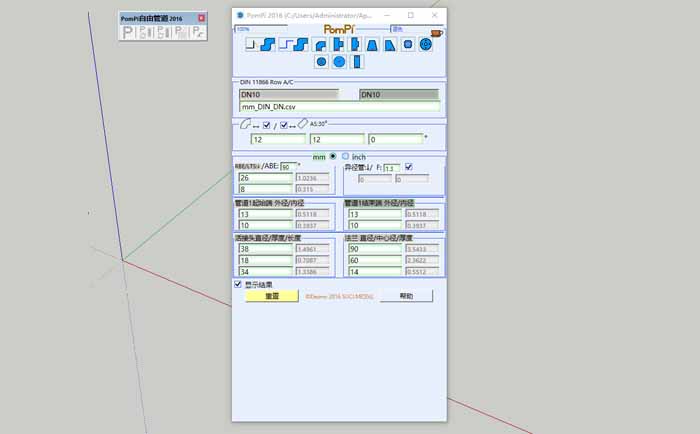Select the inch unit radio button
This screenshot has width=700, height=434.
pos(346,156)
